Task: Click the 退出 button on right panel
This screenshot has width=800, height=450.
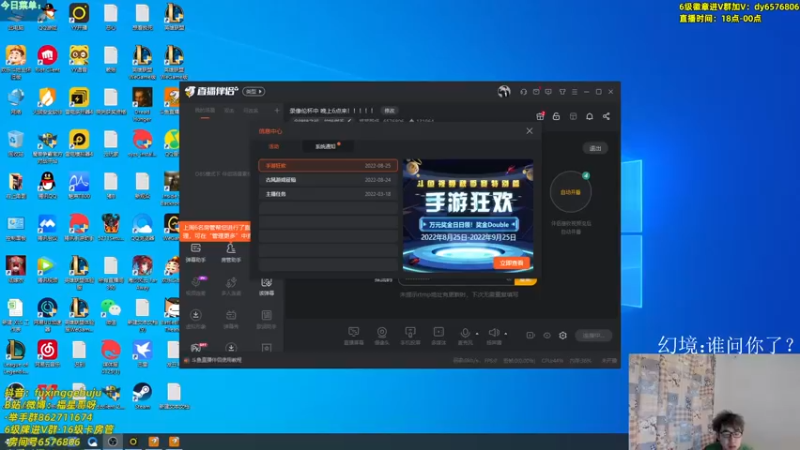Action: tap(595, 148)
